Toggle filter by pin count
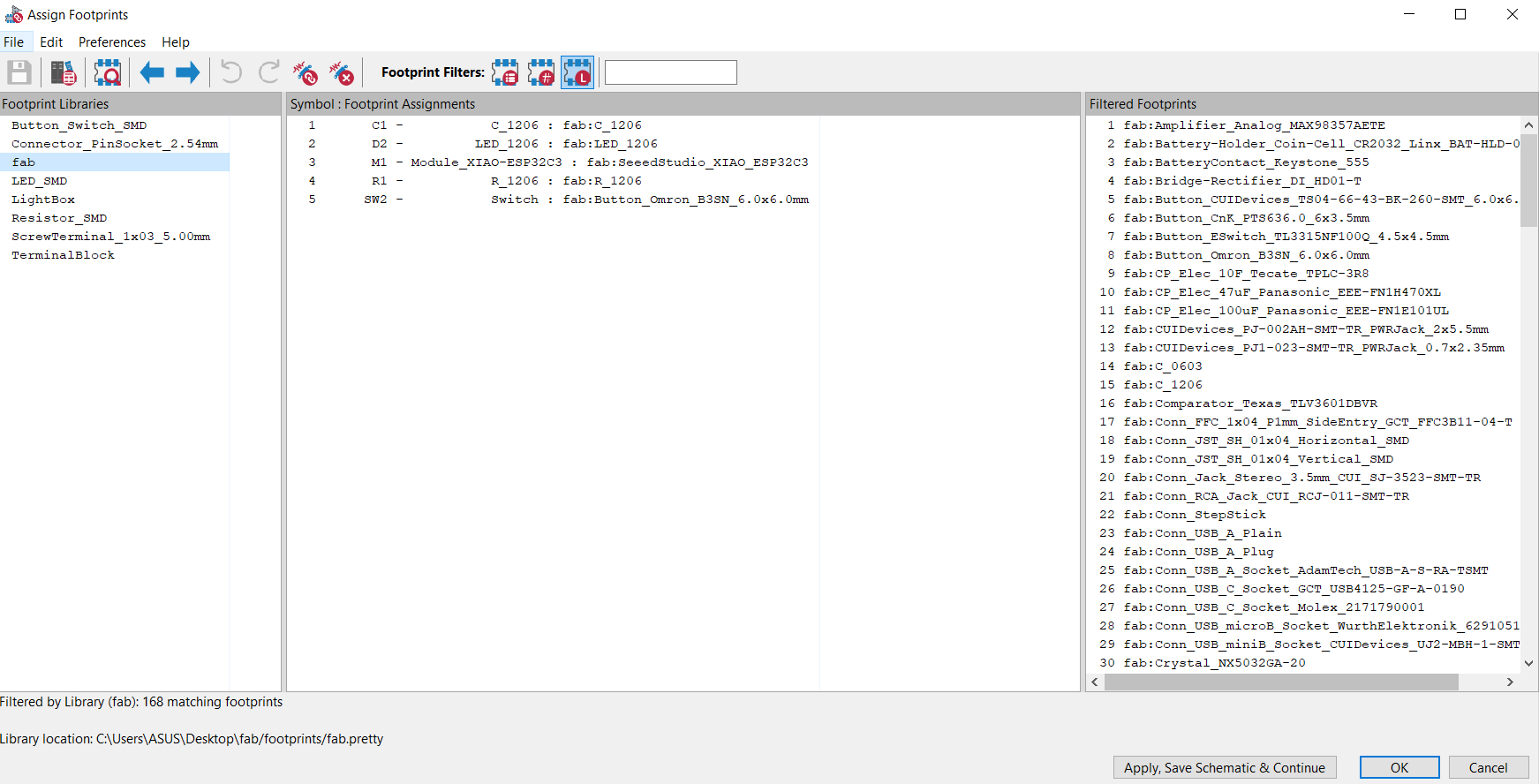The image size is (1539, 784). [x=541, y=72]
